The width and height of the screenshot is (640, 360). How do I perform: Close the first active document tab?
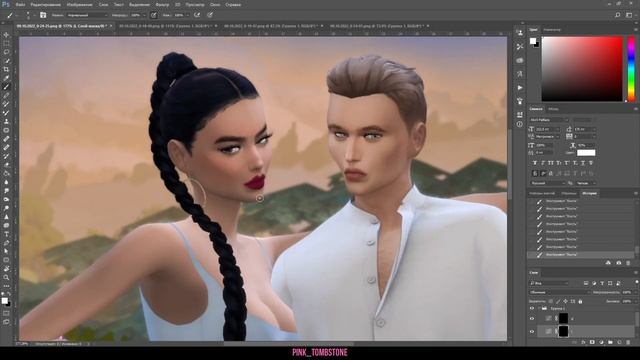tap(111, 26)
